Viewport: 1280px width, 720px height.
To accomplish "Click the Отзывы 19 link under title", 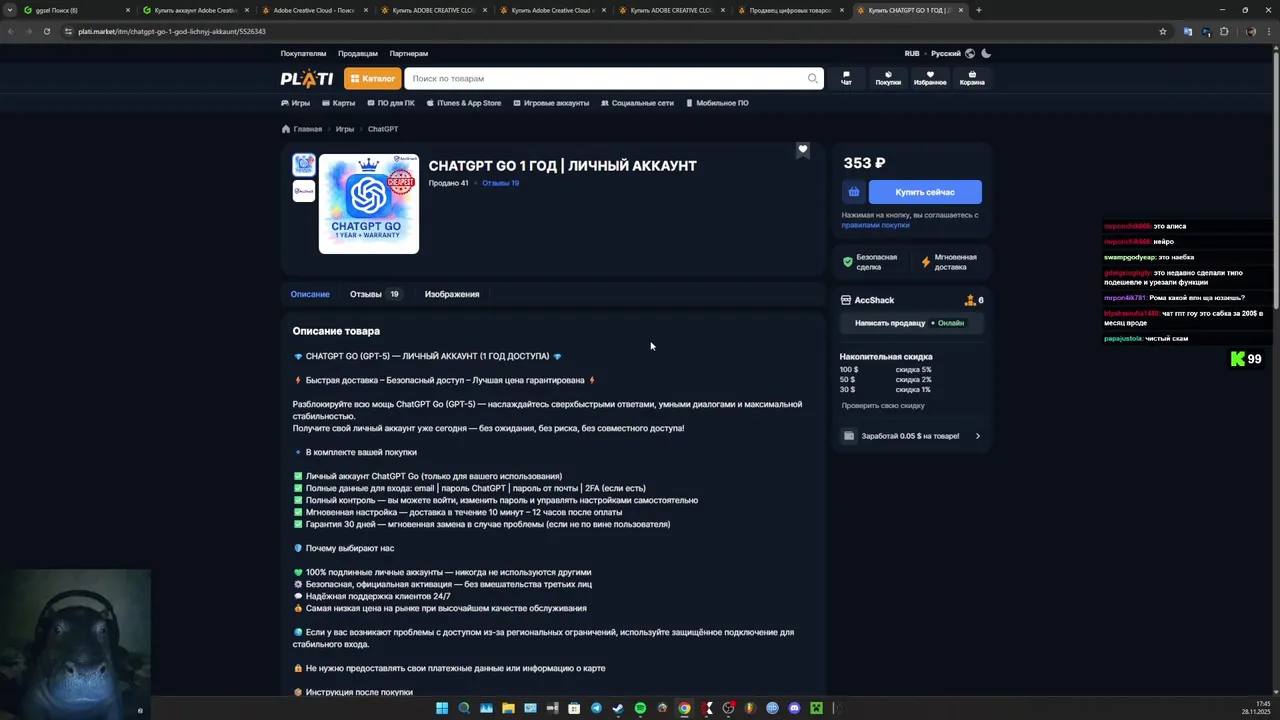I will (x=500, y=183).
